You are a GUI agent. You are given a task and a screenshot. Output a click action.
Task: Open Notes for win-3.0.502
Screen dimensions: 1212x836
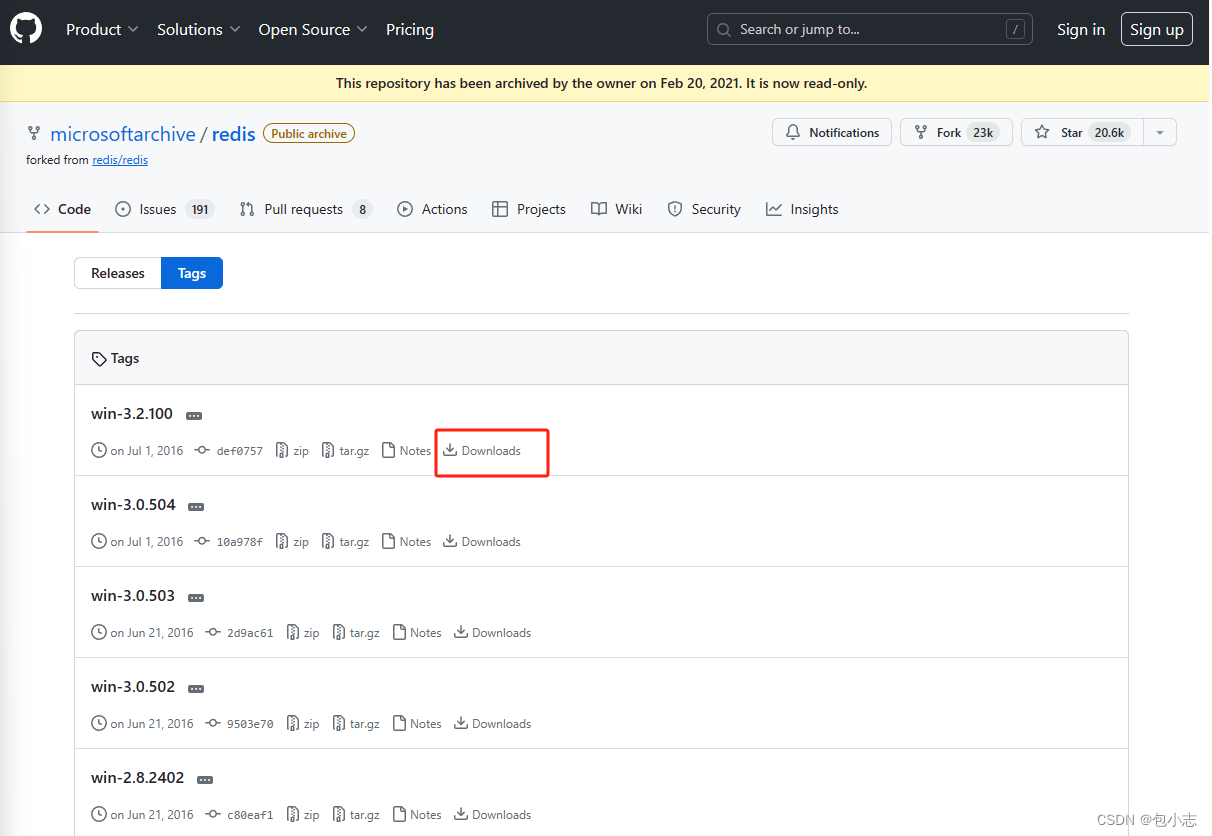417,724
